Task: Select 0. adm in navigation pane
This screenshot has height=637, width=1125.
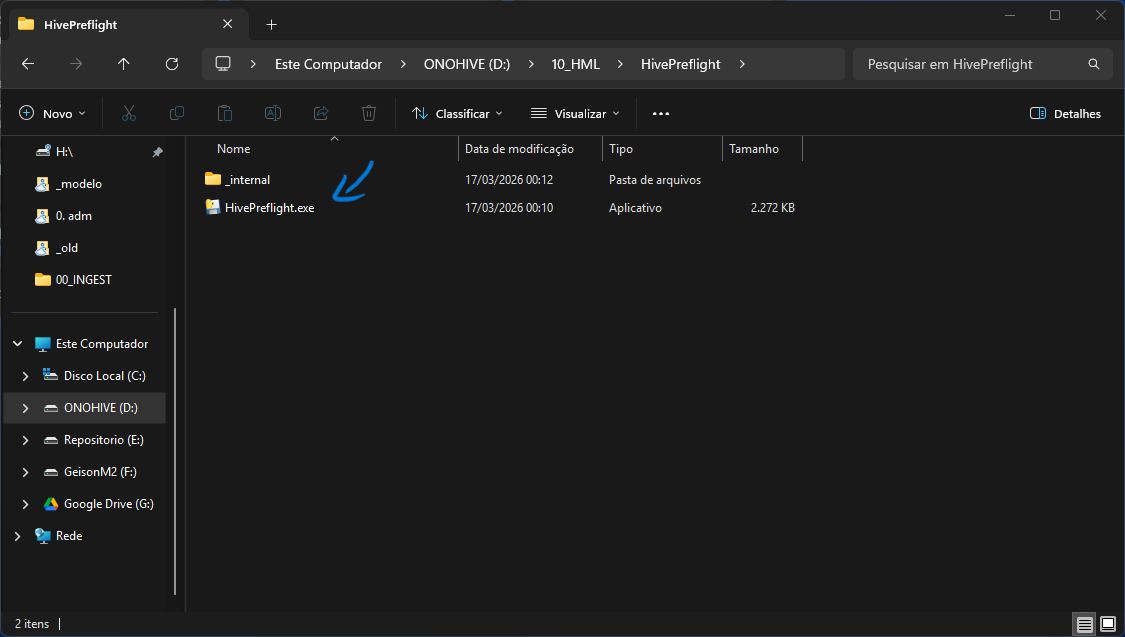Action: coord(74,216)
